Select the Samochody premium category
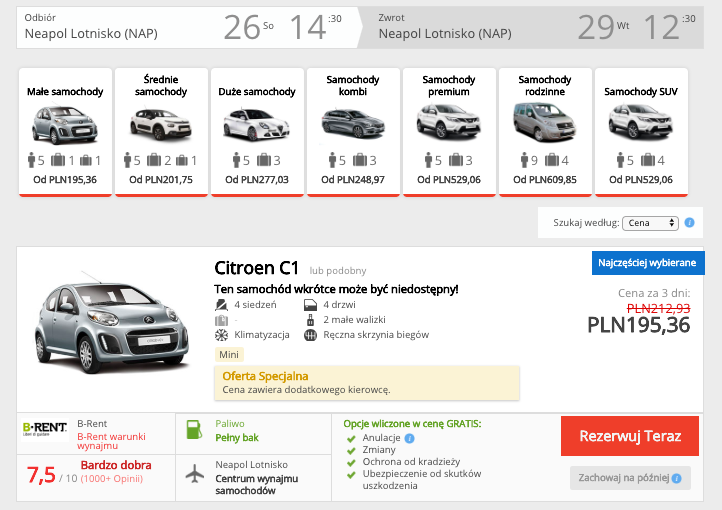722x510 pixels. 449,132
